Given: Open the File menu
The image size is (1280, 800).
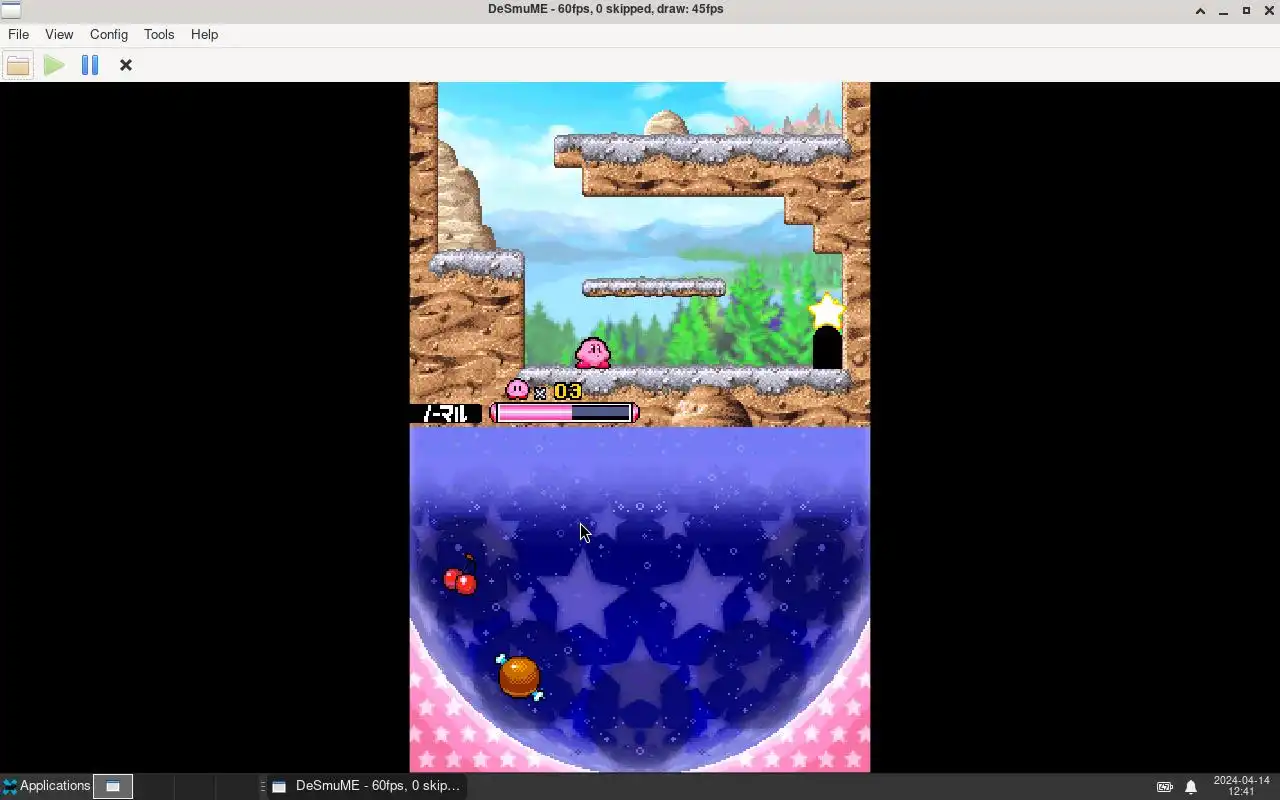Looking at the screenshot, I should point(18,34).
